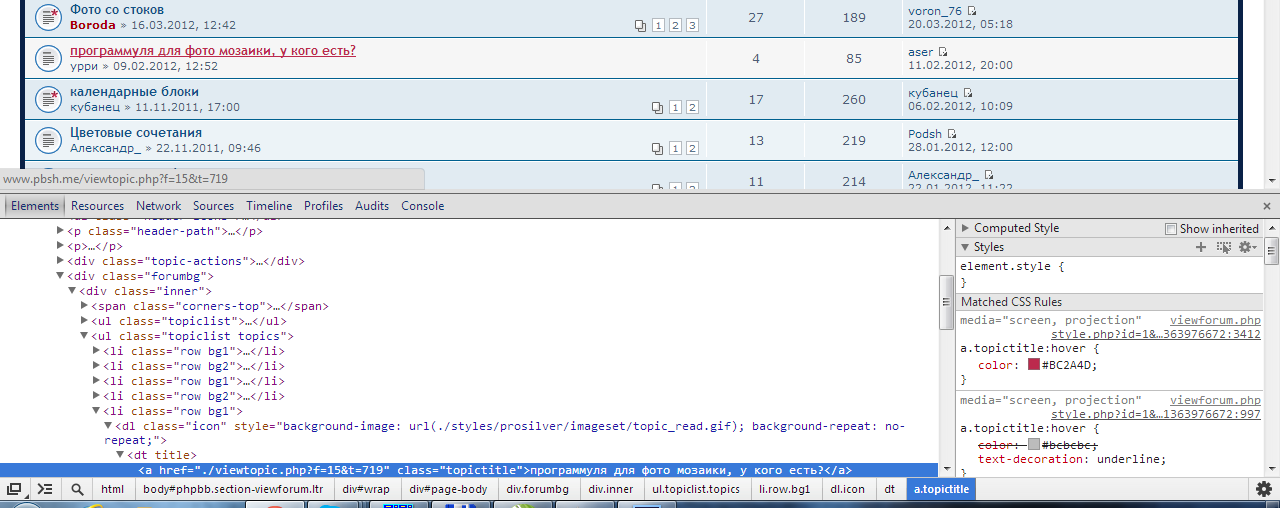Open the DevTools console drawer icon
1280x508 pixels.
click(x=45, y=489)
